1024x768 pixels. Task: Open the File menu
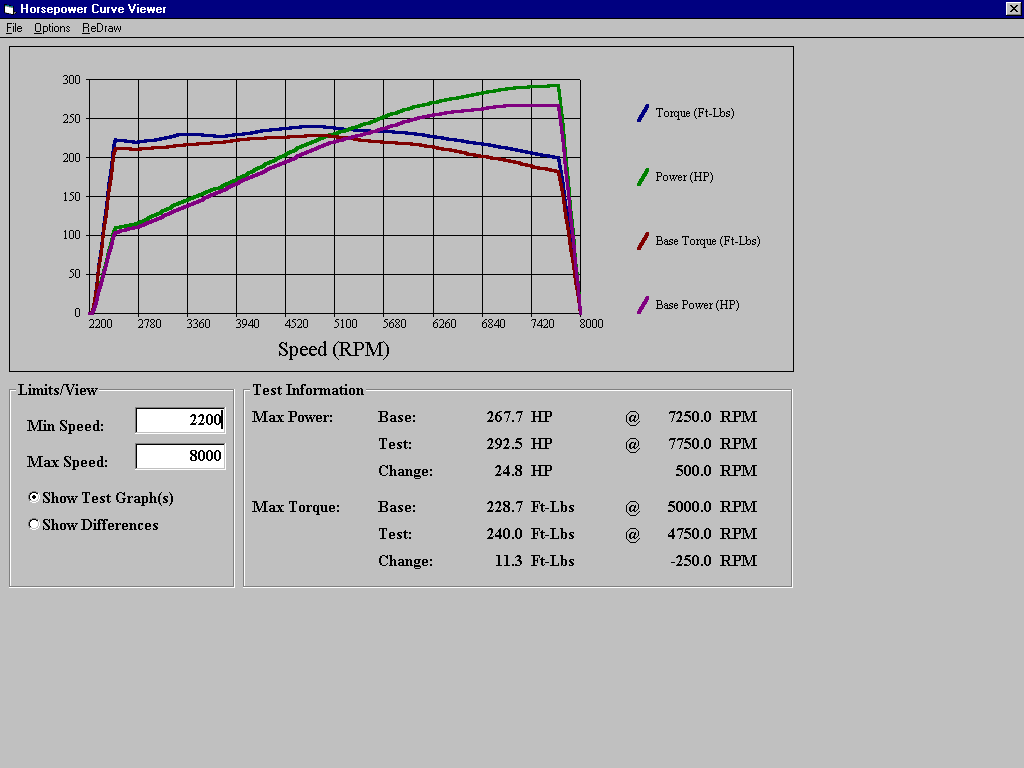pos(14,28)
